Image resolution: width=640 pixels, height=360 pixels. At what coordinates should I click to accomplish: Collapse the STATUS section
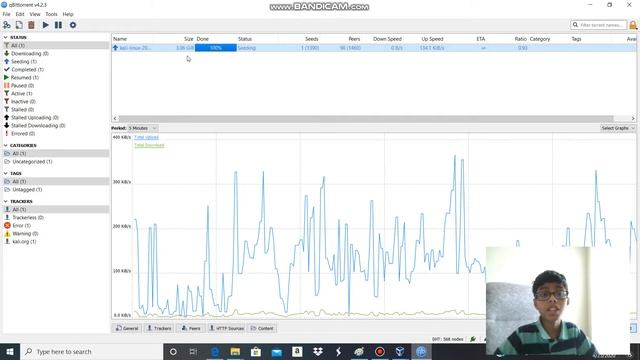(x=6, y=37)
